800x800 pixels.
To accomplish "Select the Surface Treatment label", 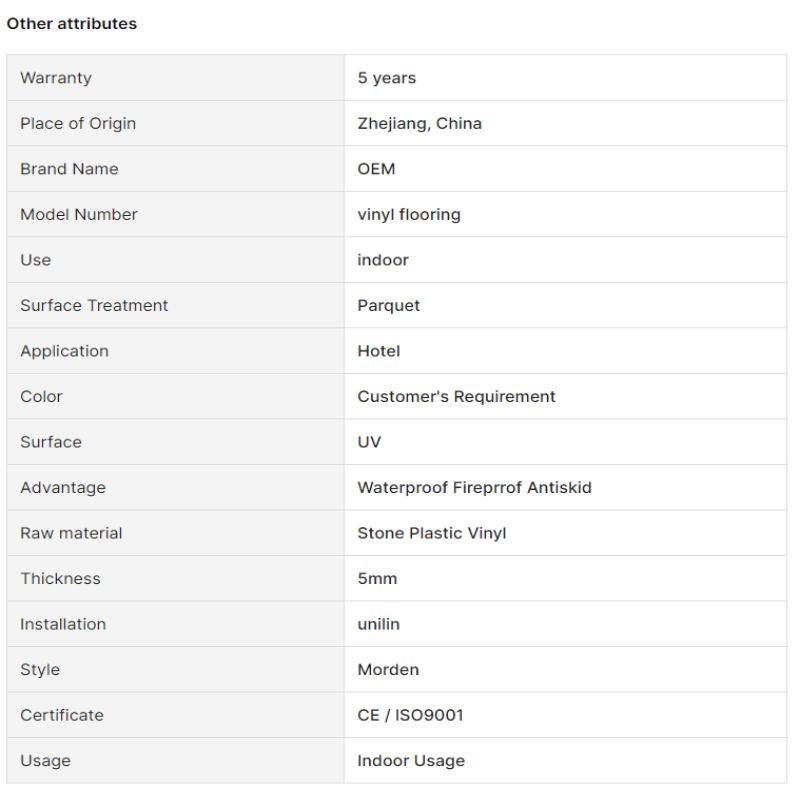I will pyautogui.click(x=94, y=305).
